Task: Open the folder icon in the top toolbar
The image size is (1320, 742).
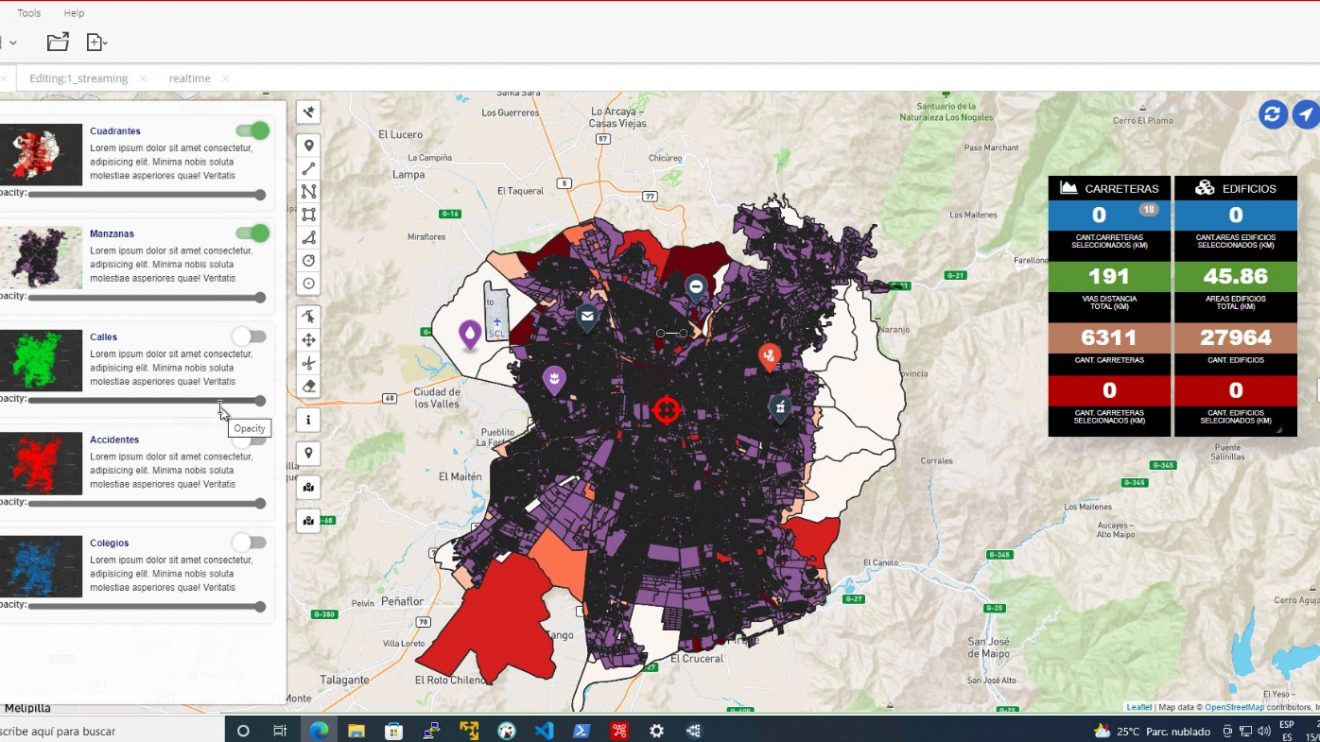Action: click(58, 42)
